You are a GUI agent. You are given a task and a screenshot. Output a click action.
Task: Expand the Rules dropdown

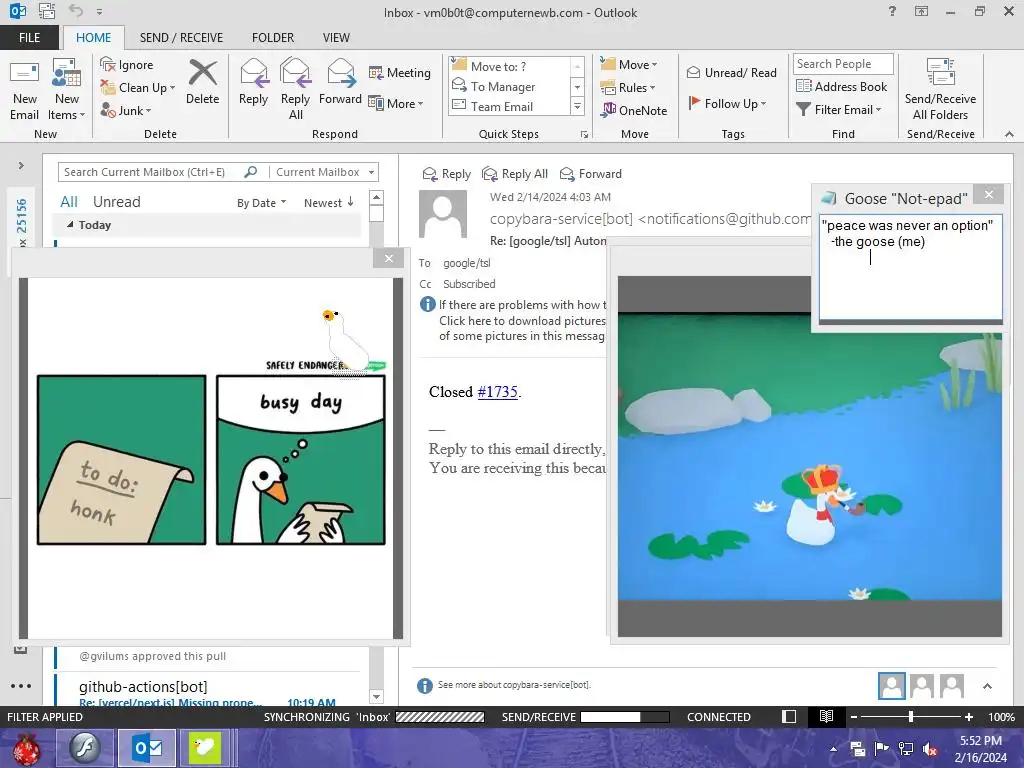[627, 88]
